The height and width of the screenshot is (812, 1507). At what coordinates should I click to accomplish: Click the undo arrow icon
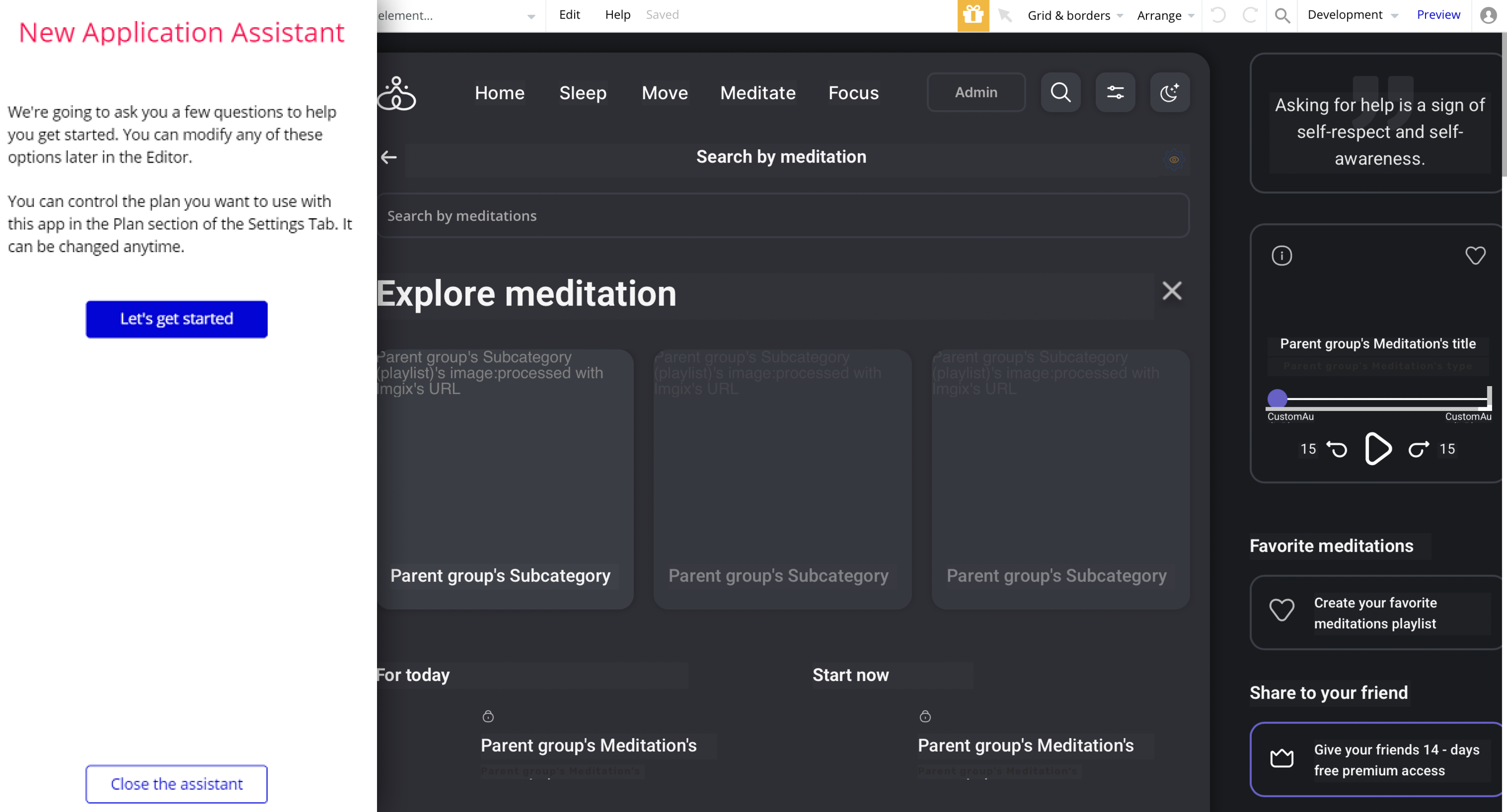(x=1218, y=15)
